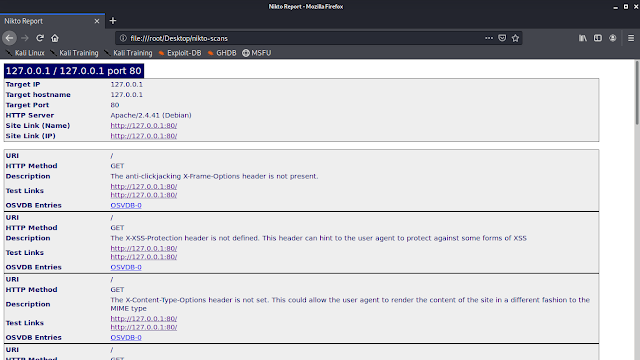Open the Library icon

coord(583,38)
